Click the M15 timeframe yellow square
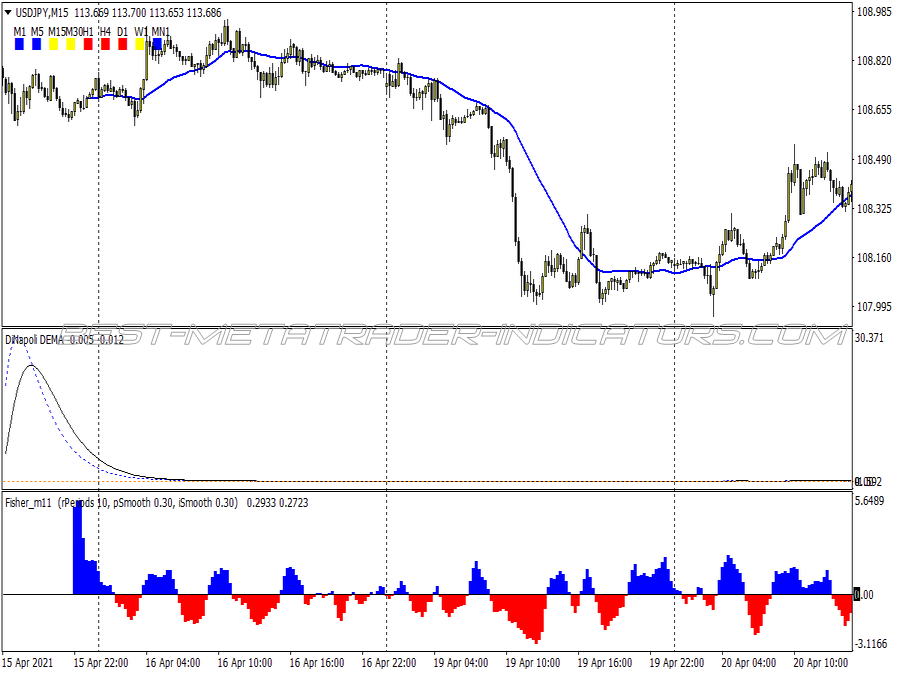Image resolution: width=900 pixels, height=675 pixels. click(53, 44)
